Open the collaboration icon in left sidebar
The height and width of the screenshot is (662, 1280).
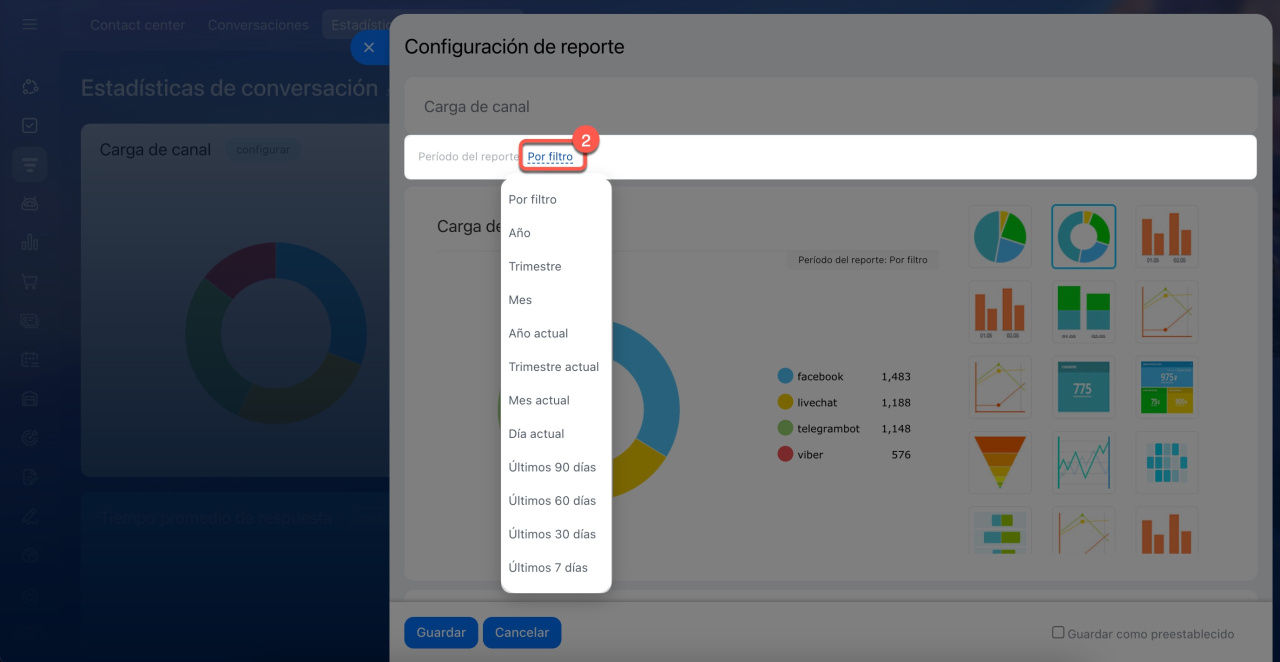click(x=30, y=87)
